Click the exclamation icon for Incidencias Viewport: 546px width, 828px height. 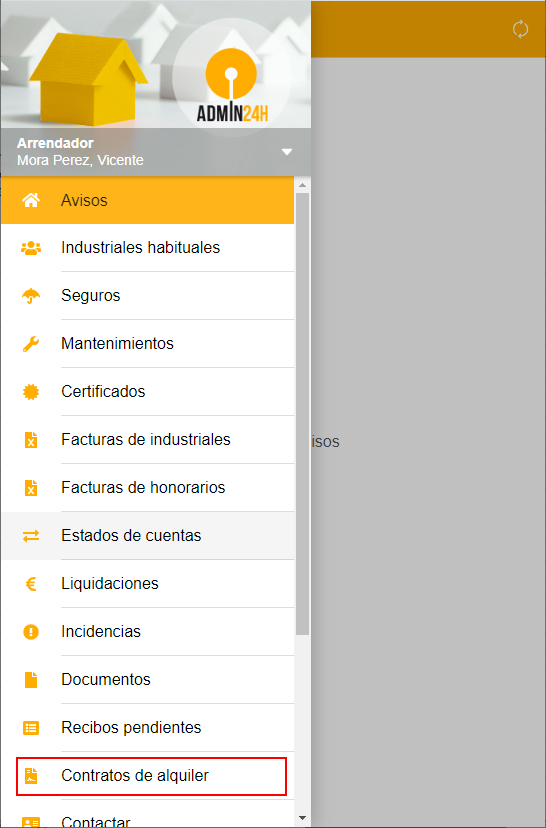(x=31, y=632)
